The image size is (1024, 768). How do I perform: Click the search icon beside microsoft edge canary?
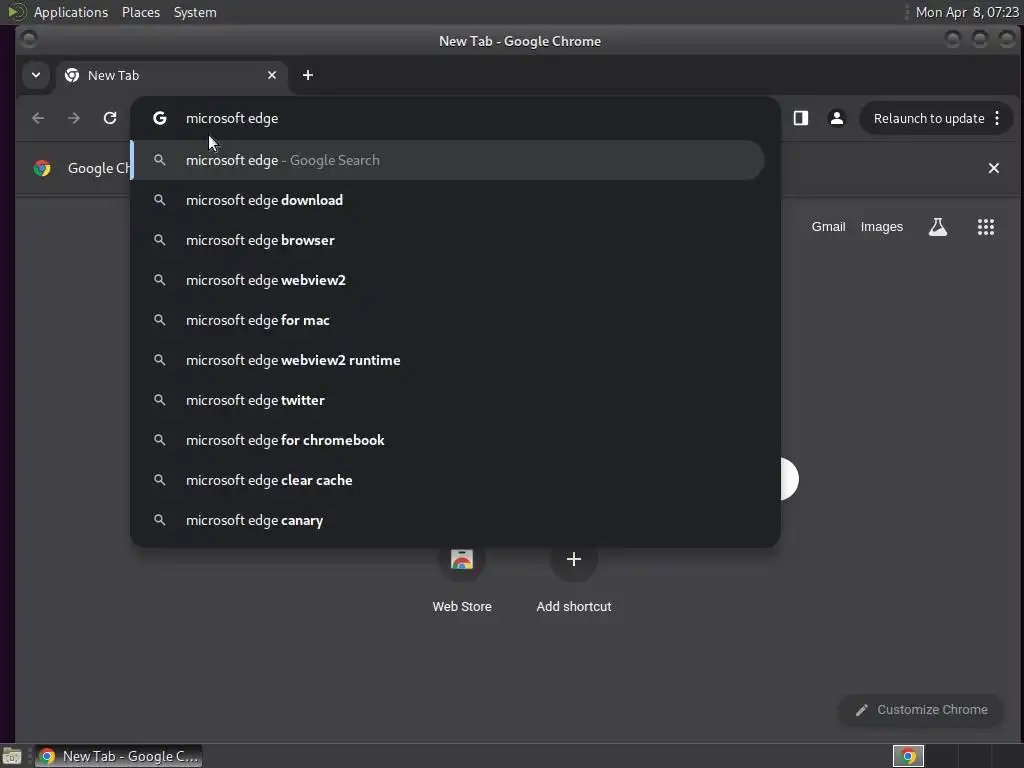(x=159, y=520)
